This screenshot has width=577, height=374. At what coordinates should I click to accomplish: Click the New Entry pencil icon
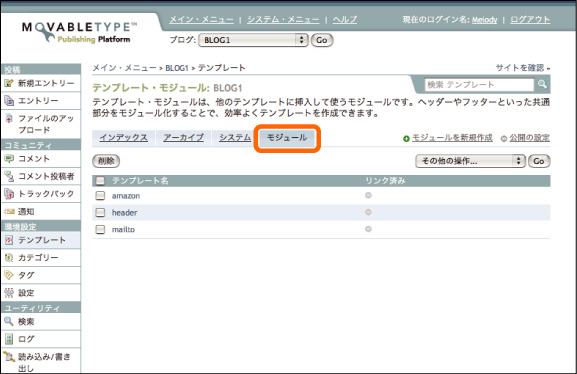[x=9, y=83]
